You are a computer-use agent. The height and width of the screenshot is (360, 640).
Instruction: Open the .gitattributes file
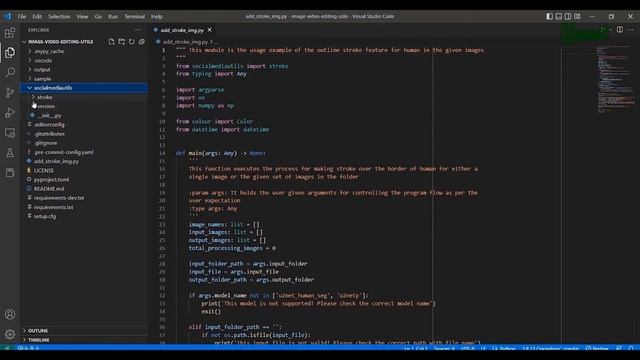84,134
